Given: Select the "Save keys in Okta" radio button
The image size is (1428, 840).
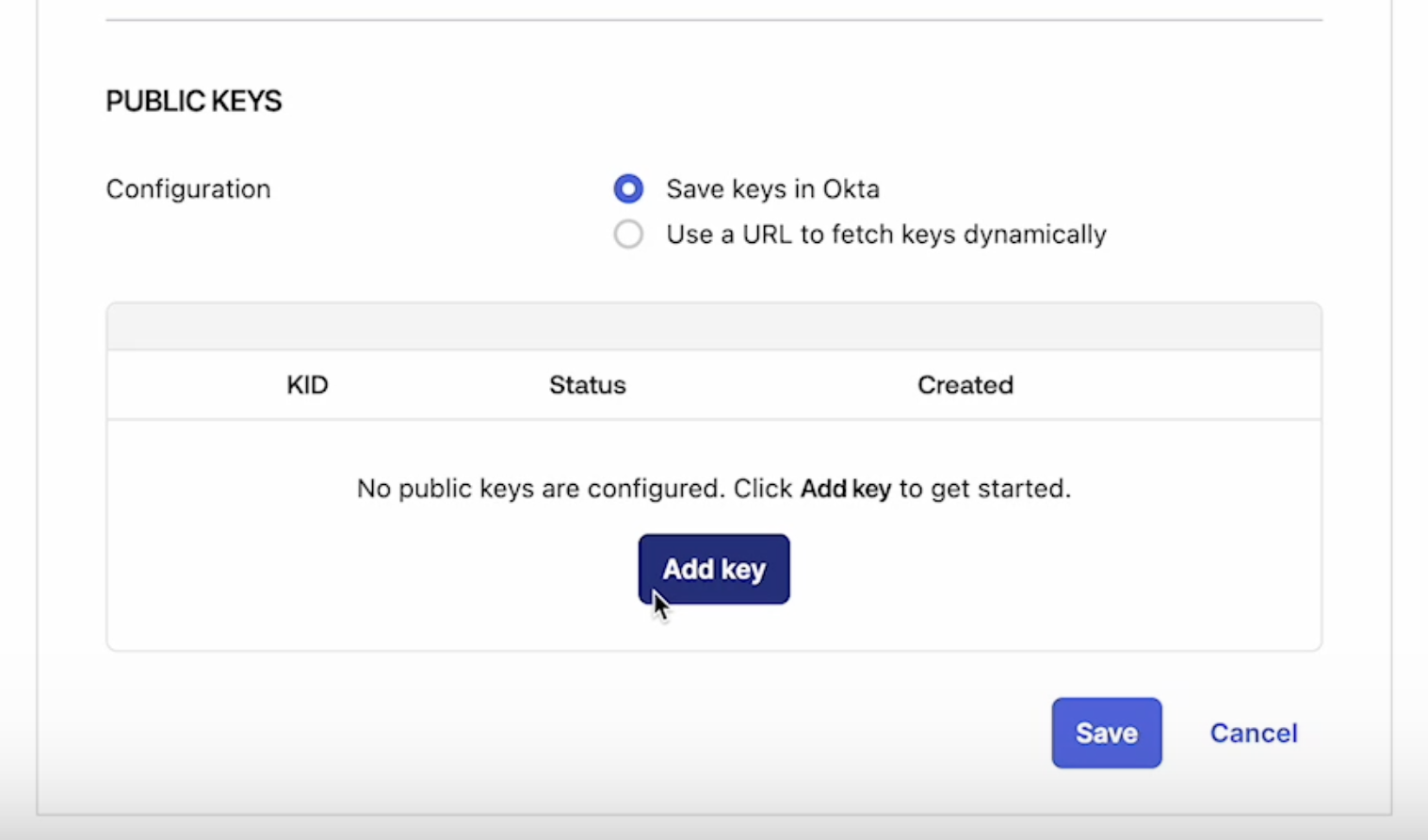Looking at the screenshot, I should point(628,188).
